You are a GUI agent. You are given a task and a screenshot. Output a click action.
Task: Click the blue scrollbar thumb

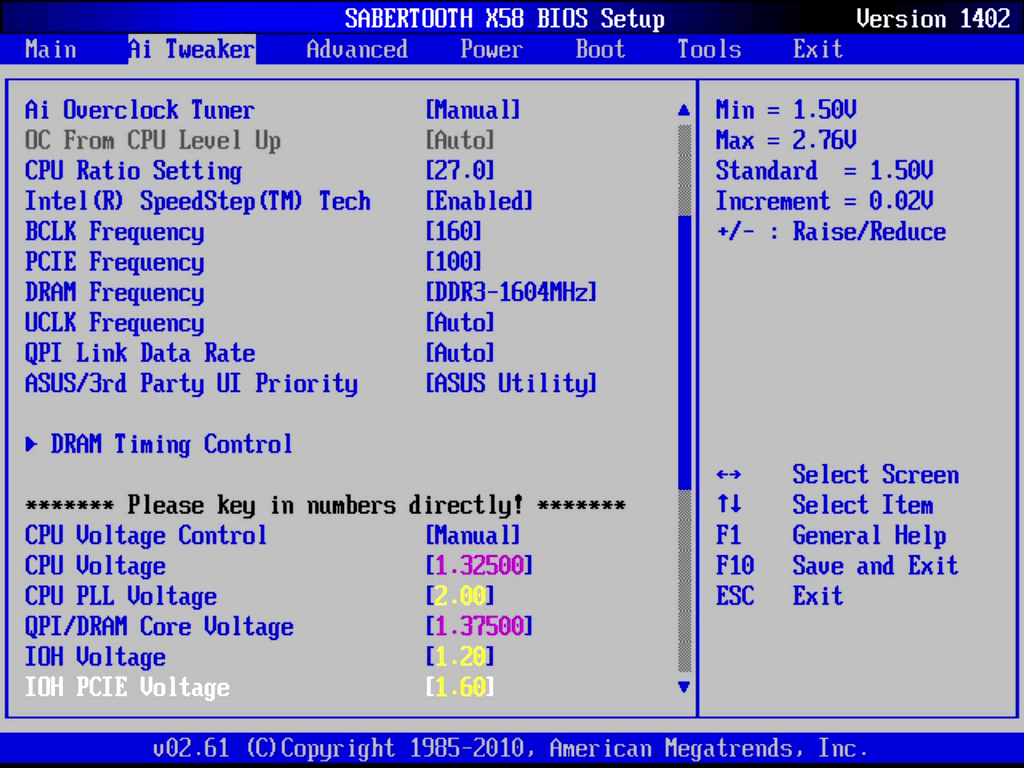684,353
